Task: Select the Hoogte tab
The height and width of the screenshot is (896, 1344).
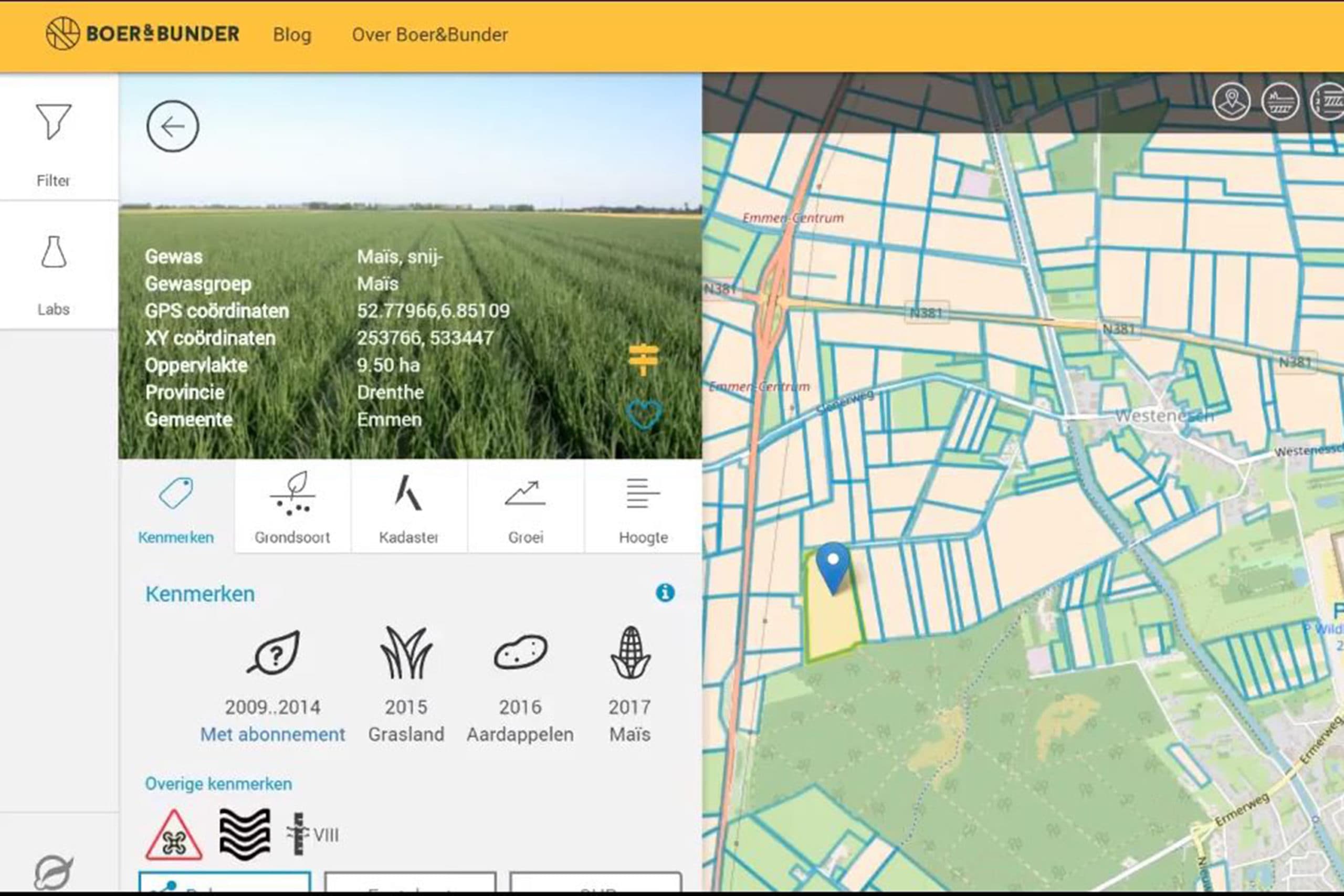Action: tap(644, 507)
